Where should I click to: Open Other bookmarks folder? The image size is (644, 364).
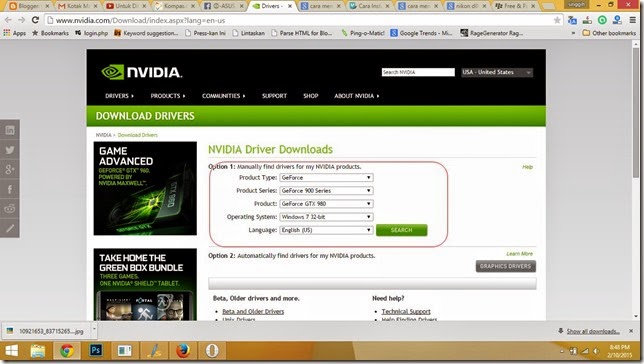tap(609, 33)
